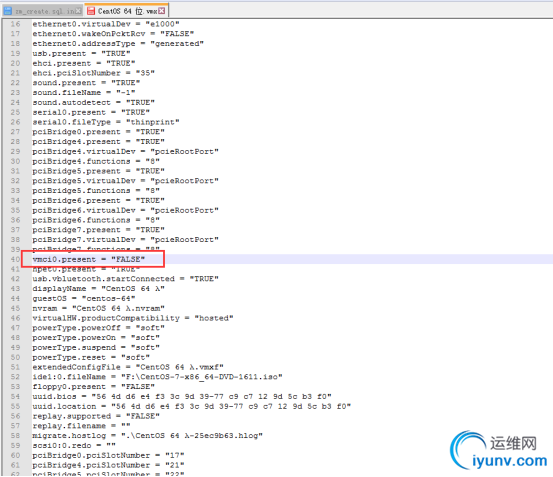Viewport: 553px width, 477px height.
Task: Click line sound.fileName = "-1"
Action: point(84,93)
